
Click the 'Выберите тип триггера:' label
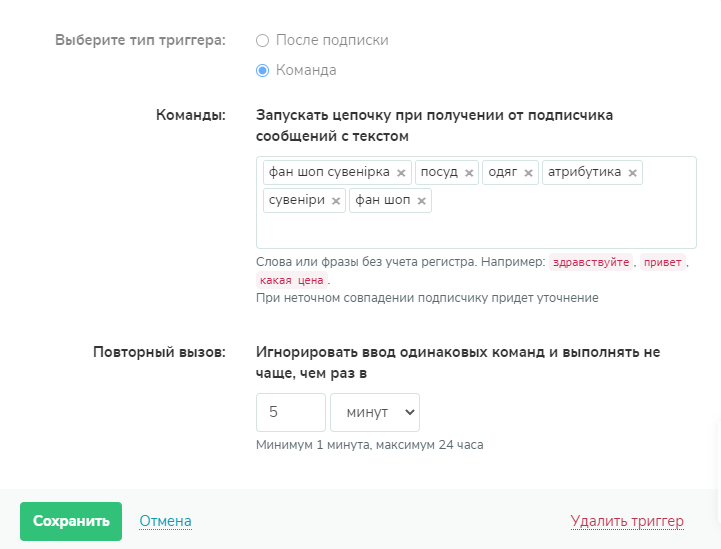pos(140,40)
